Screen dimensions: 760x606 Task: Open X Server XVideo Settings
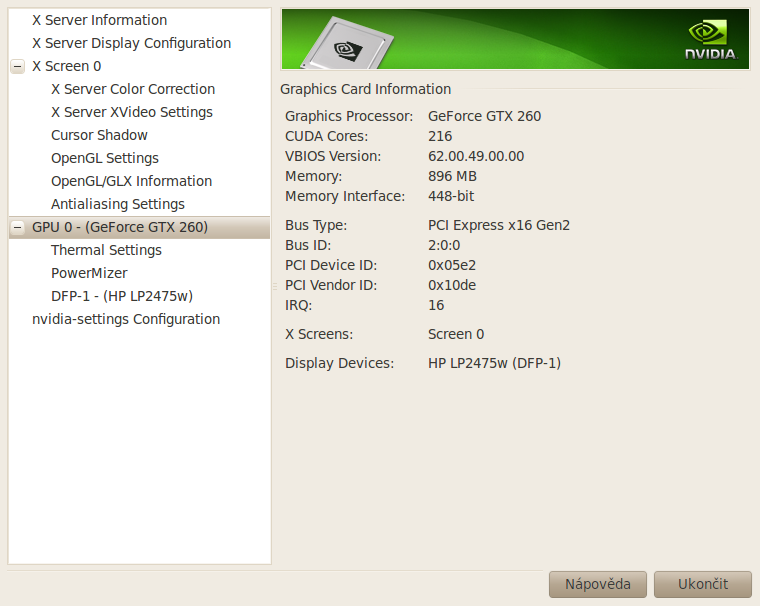[x=132, y=112]
